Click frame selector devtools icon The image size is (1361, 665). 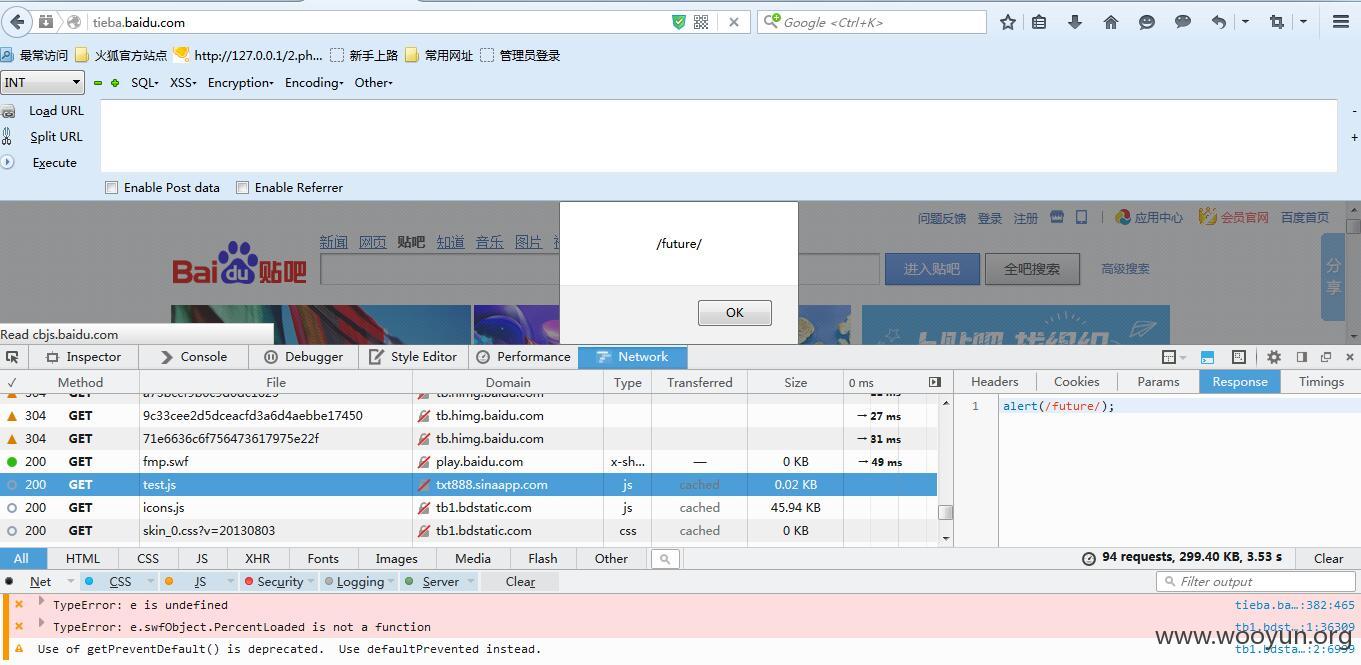pos(1174,357)
